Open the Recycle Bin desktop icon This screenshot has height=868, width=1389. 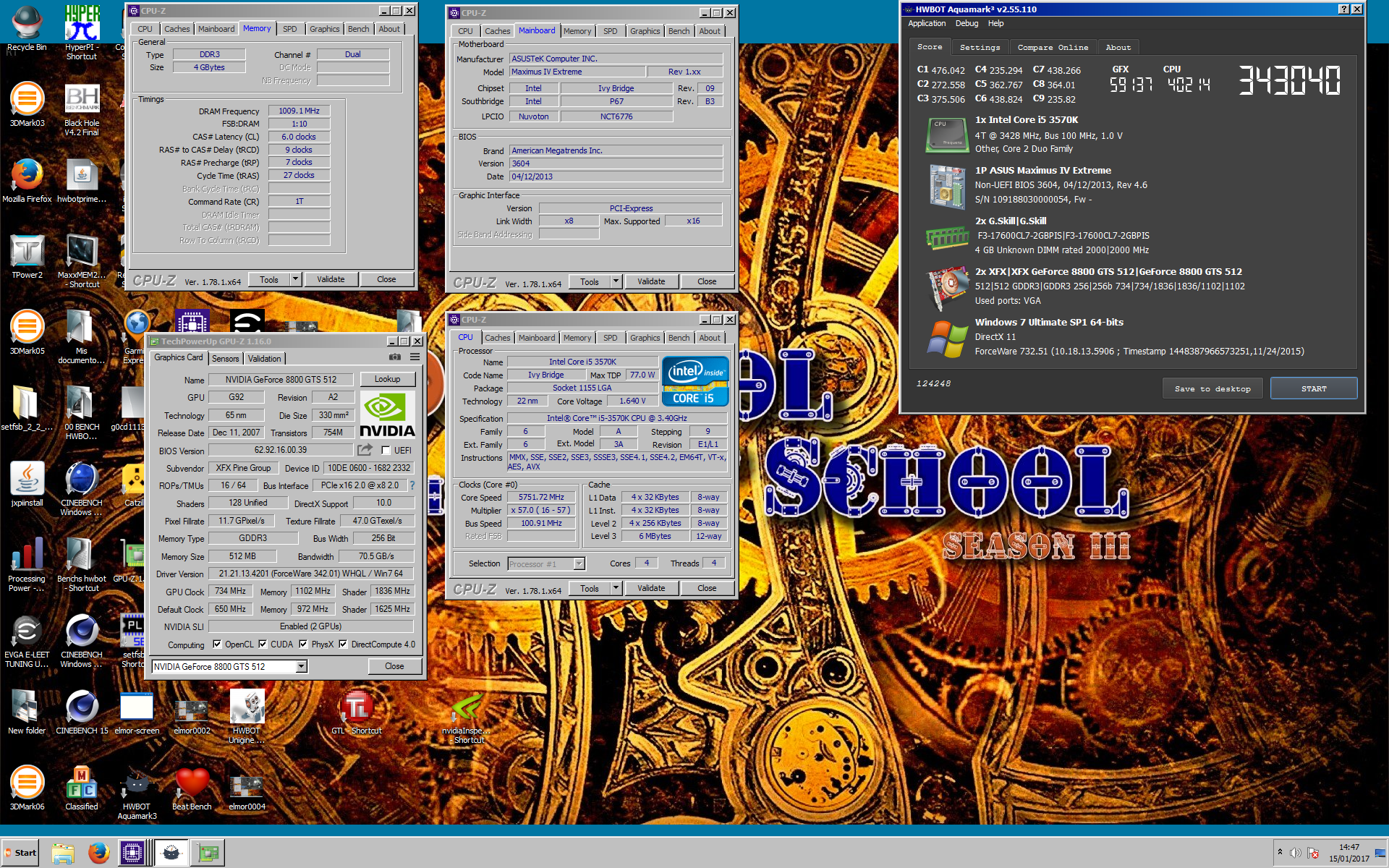[27, 29]
